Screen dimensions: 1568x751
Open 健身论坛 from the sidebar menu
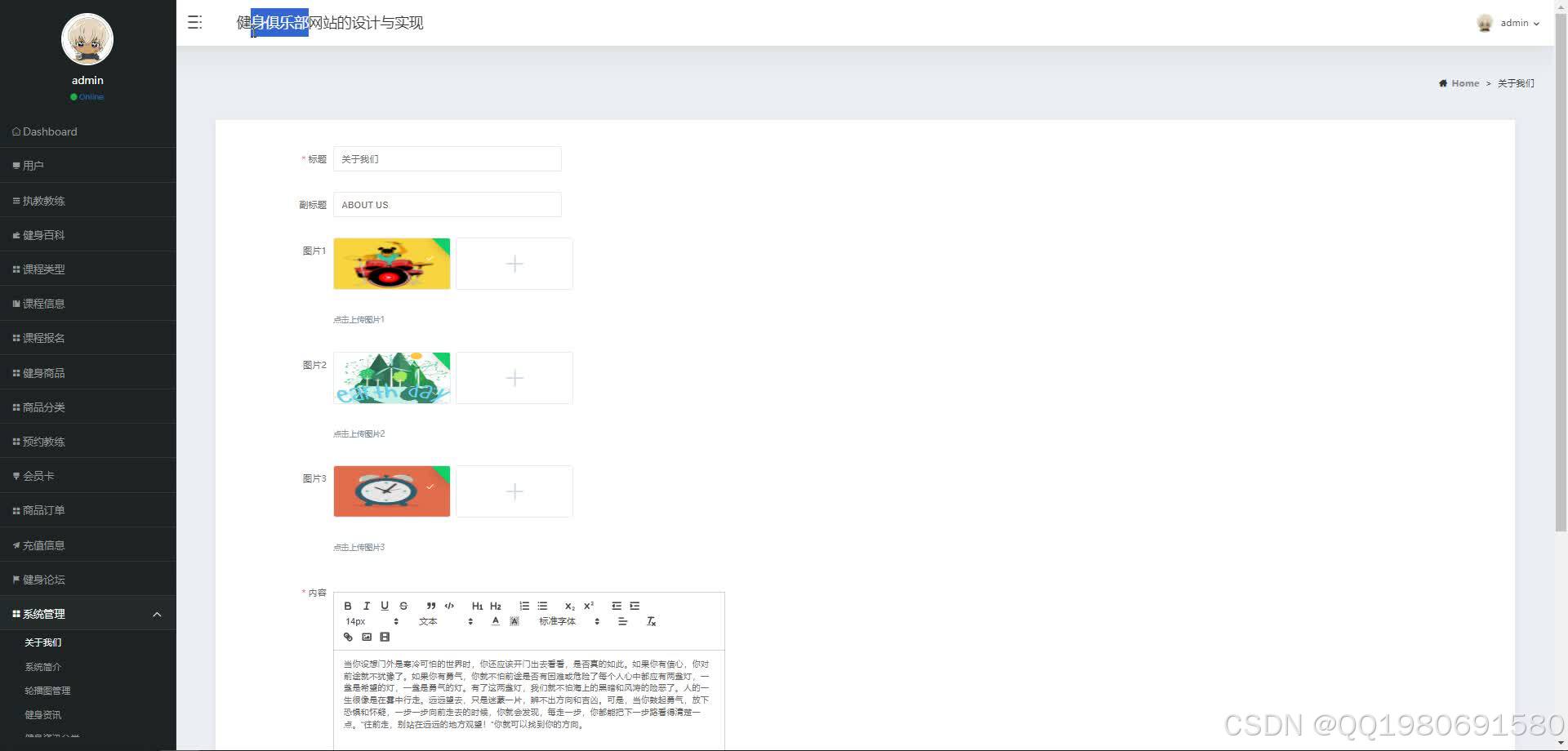(41, 579)
